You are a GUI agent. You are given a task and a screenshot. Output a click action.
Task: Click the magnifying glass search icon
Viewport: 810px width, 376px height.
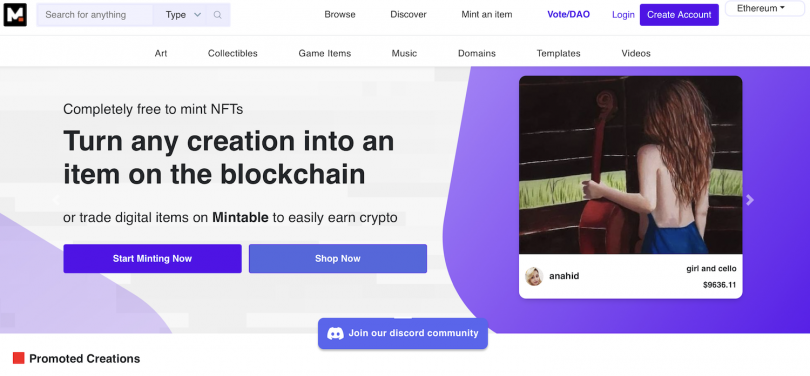(x=217, y=15)
